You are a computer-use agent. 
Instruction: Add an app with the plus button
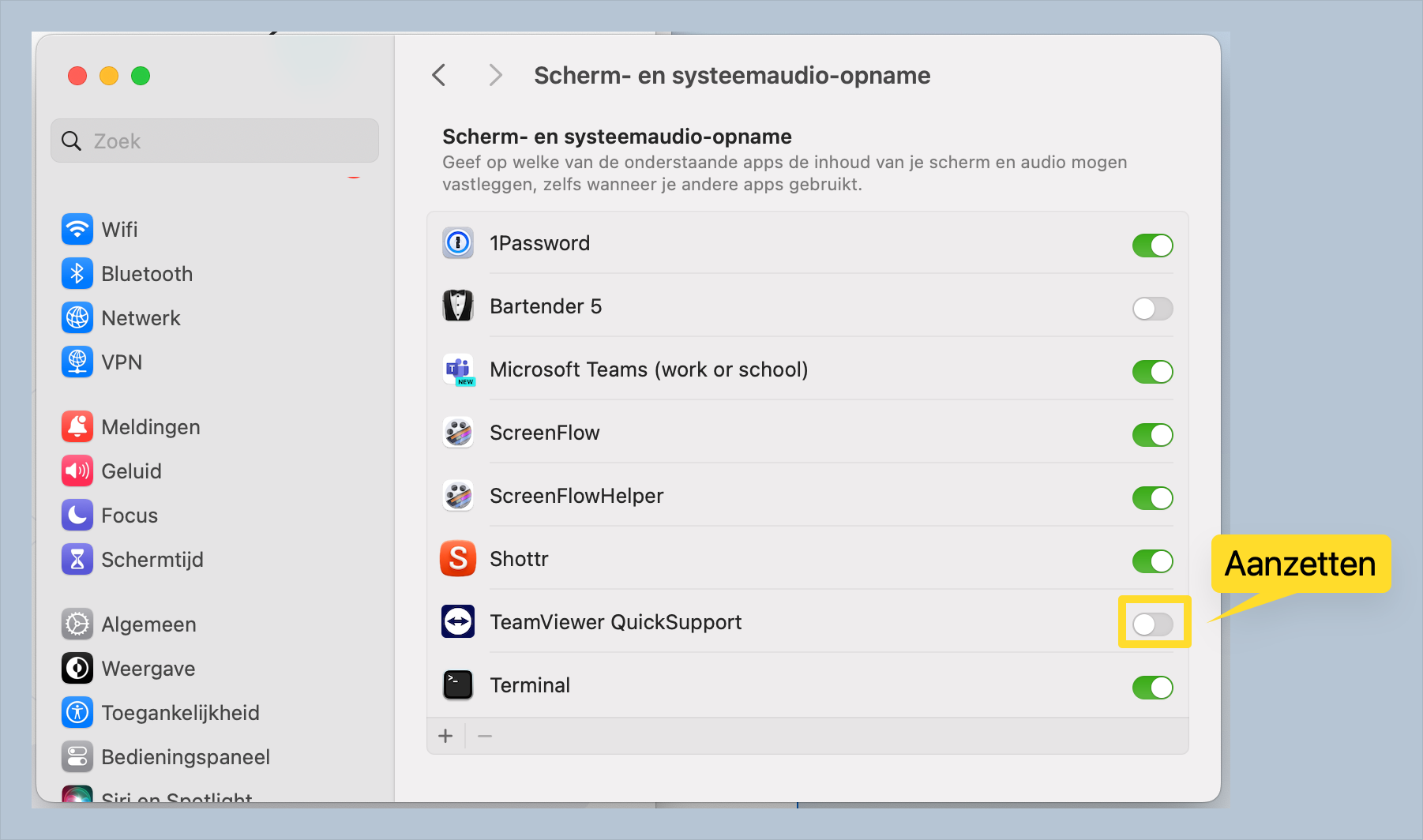pyautogui.click(x=445, y=736)
